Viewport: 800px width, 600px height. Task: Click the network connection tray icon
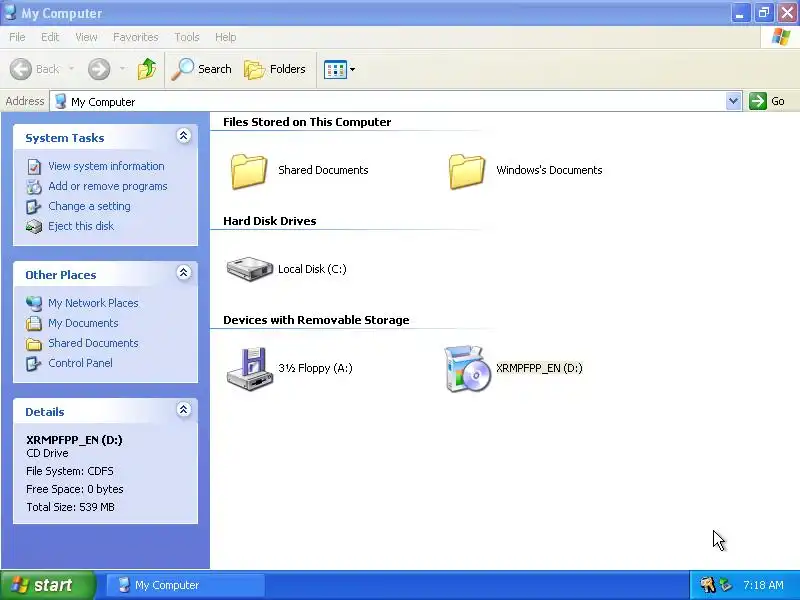click(x=725, y=585)
